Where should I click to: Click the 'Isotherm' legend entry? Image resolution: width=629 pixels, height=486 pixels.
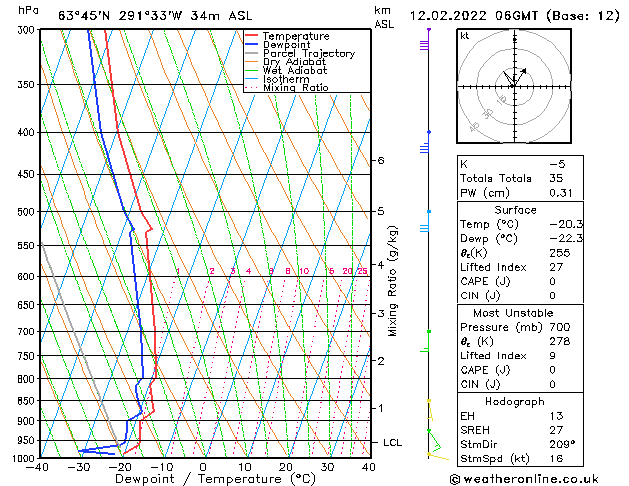(286, 79)
